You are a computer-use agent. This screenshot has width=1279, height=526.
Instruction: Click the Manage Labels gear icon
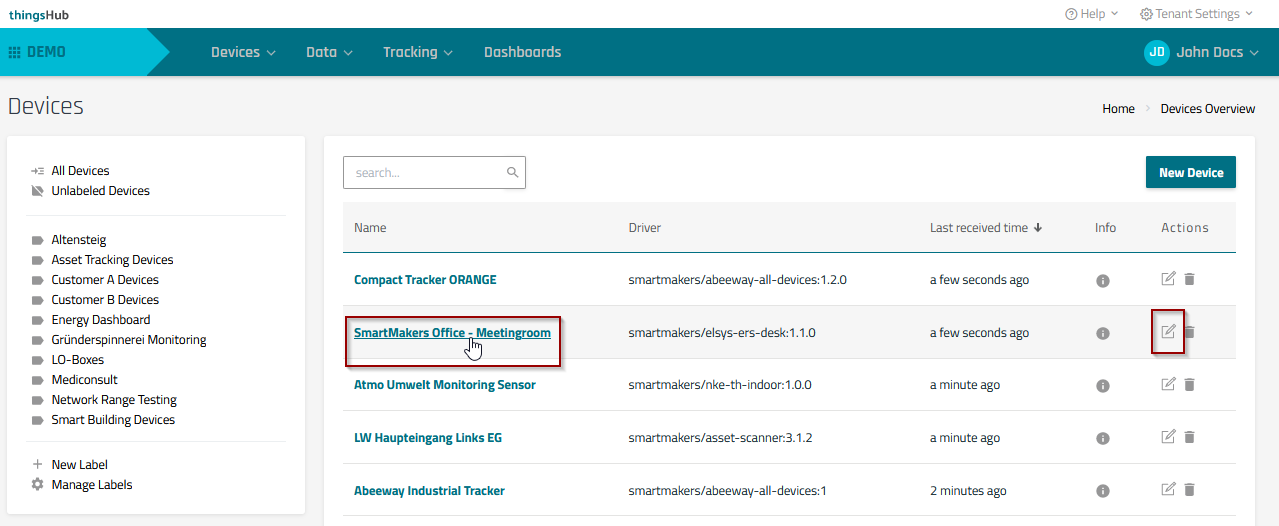tap(38, 485)
